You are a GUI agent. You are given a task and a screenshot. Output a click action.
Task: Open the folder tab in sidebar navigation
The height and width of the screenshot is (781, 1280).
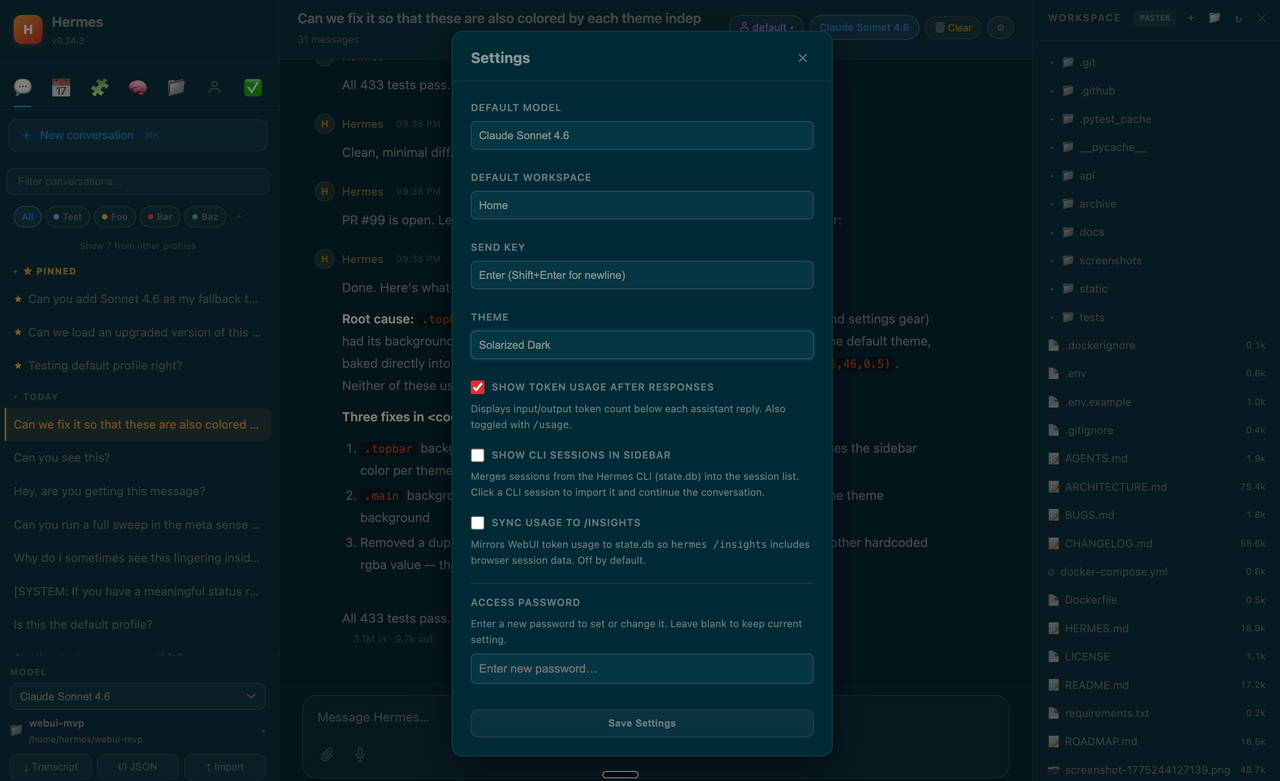176,87
